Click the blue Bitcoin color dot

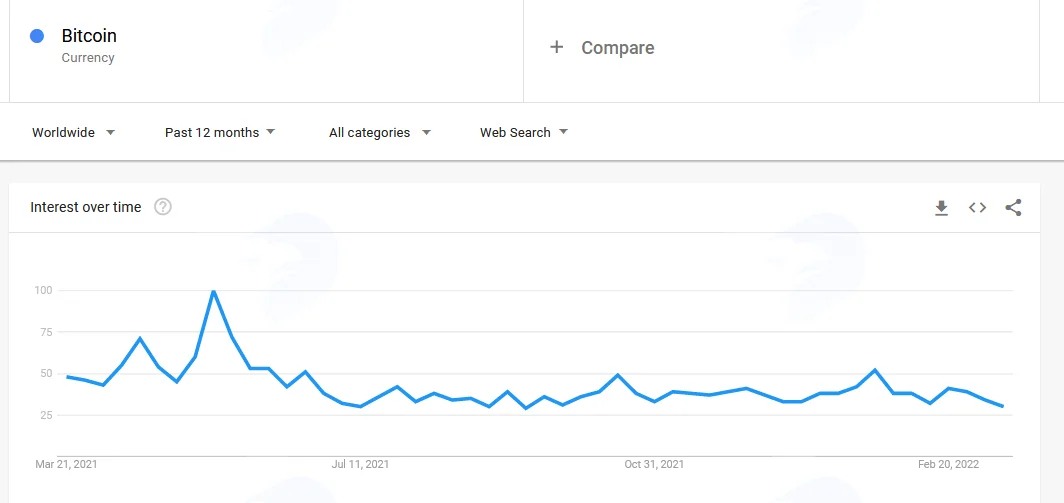point(37,36)
